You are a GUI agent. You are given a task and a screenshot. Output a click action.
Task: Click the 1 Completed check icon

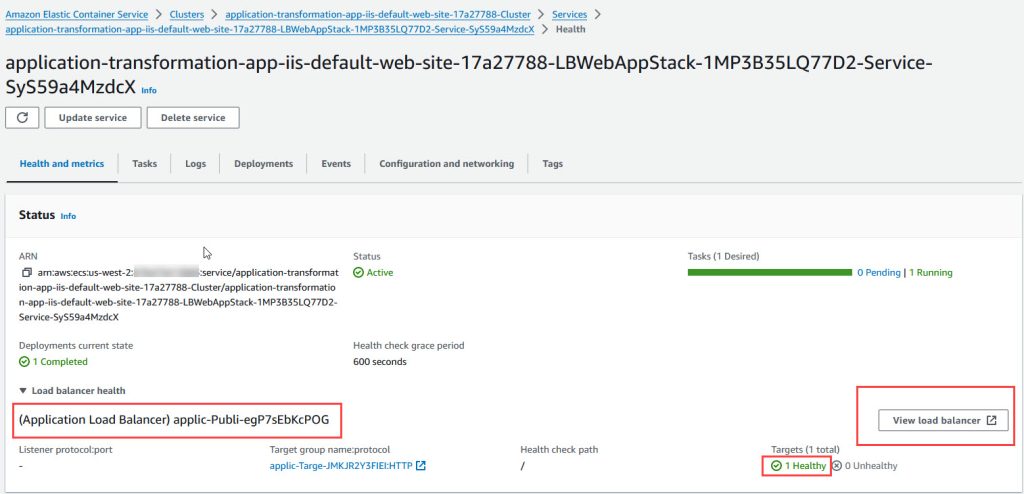(x=24, y=361)
